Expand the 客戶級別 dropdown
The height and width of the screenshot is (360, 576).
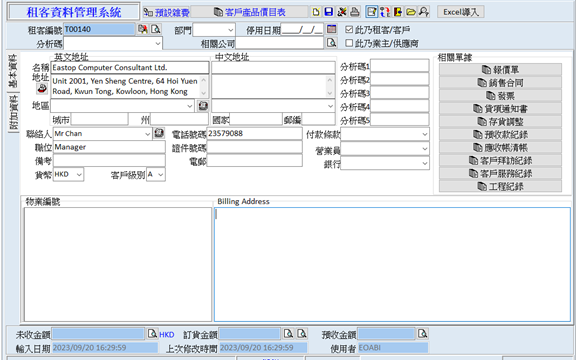pyautogui.click(x=161, y=174)
